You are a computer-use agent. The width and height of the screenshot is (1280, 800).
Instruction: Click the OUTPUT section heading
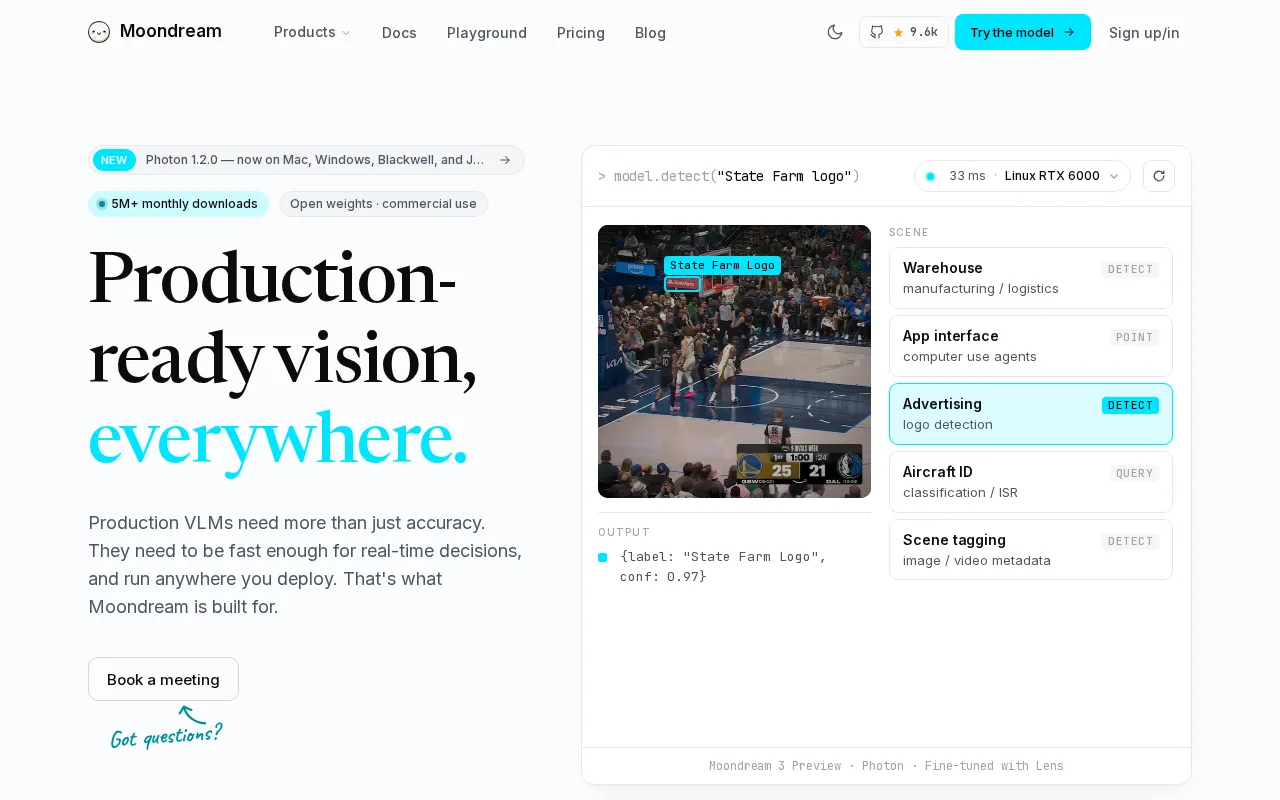[624, 532]
